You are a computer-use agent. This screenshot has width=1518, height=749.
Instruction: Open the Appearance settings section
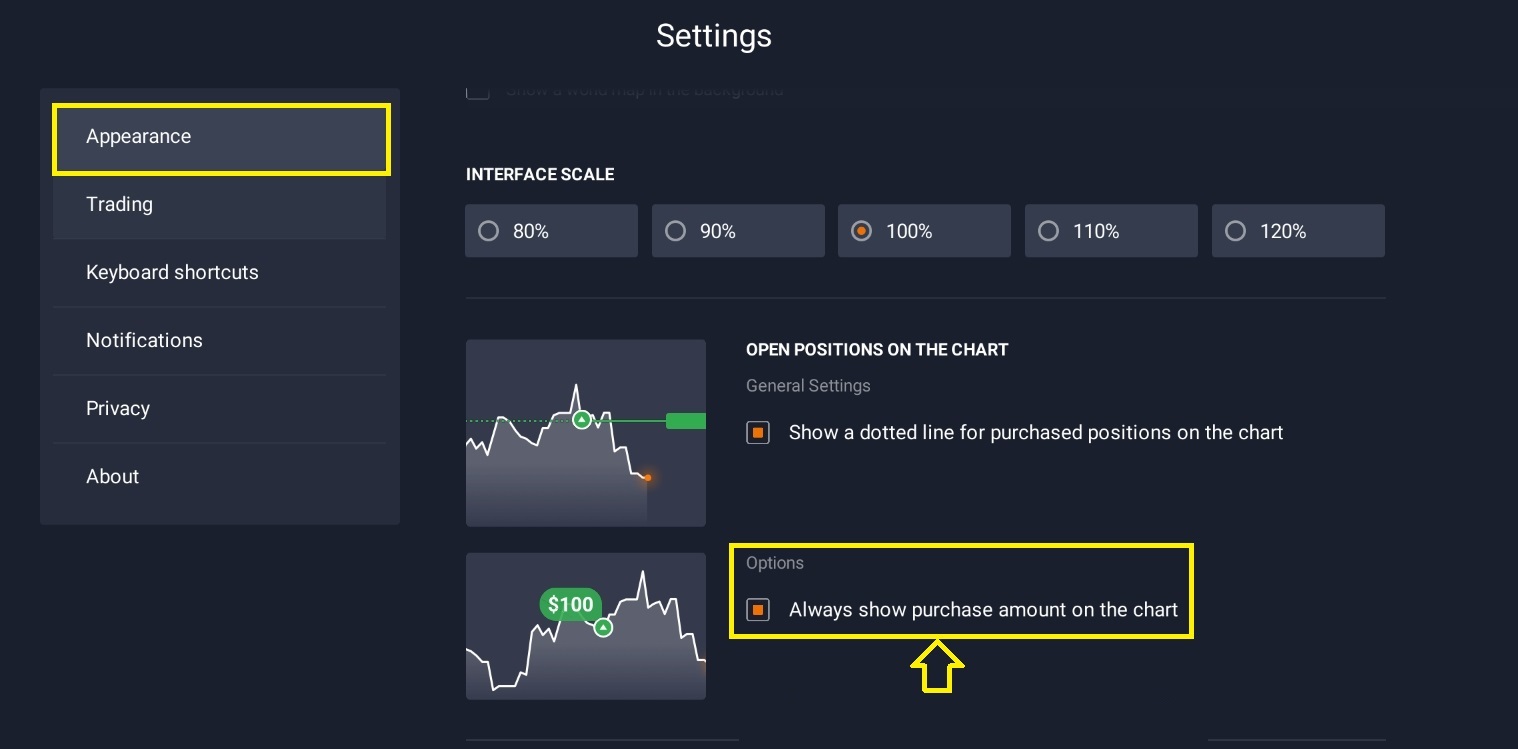(x=221, y=139)
